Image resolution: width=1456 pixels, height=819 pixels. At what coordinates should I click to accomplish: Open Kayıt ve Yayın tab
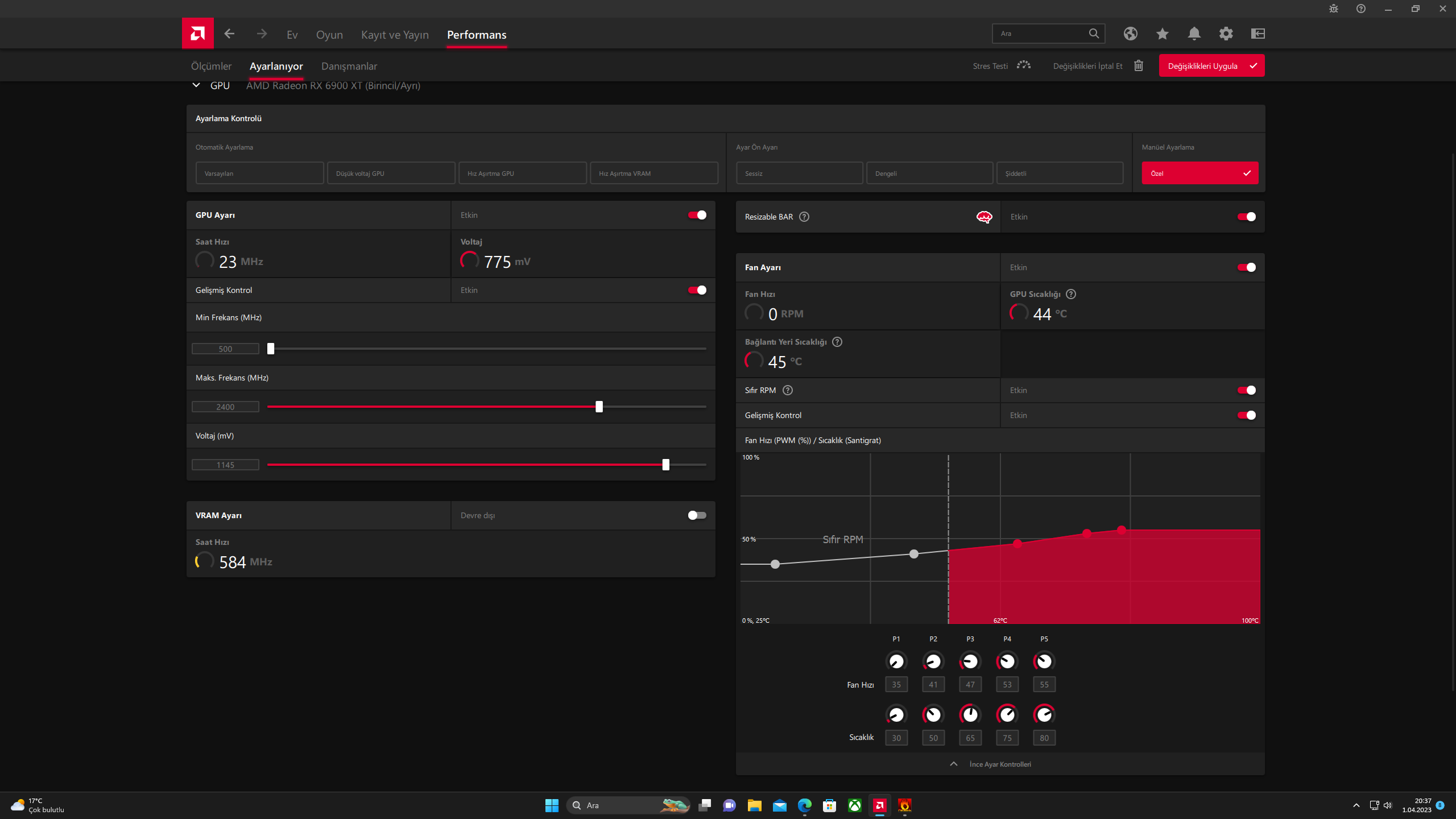[395, 35]
